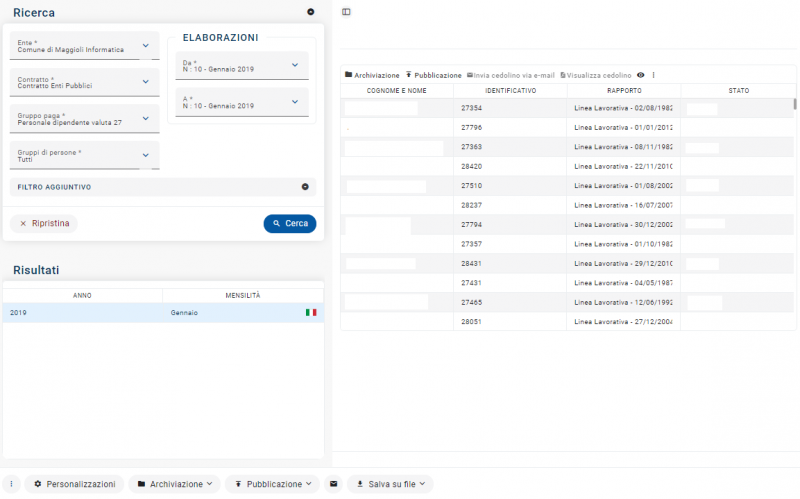Click Pubblicazione in the table toolbar
Image resolution: width=800 pixels, height=499 pixels.
434,75
